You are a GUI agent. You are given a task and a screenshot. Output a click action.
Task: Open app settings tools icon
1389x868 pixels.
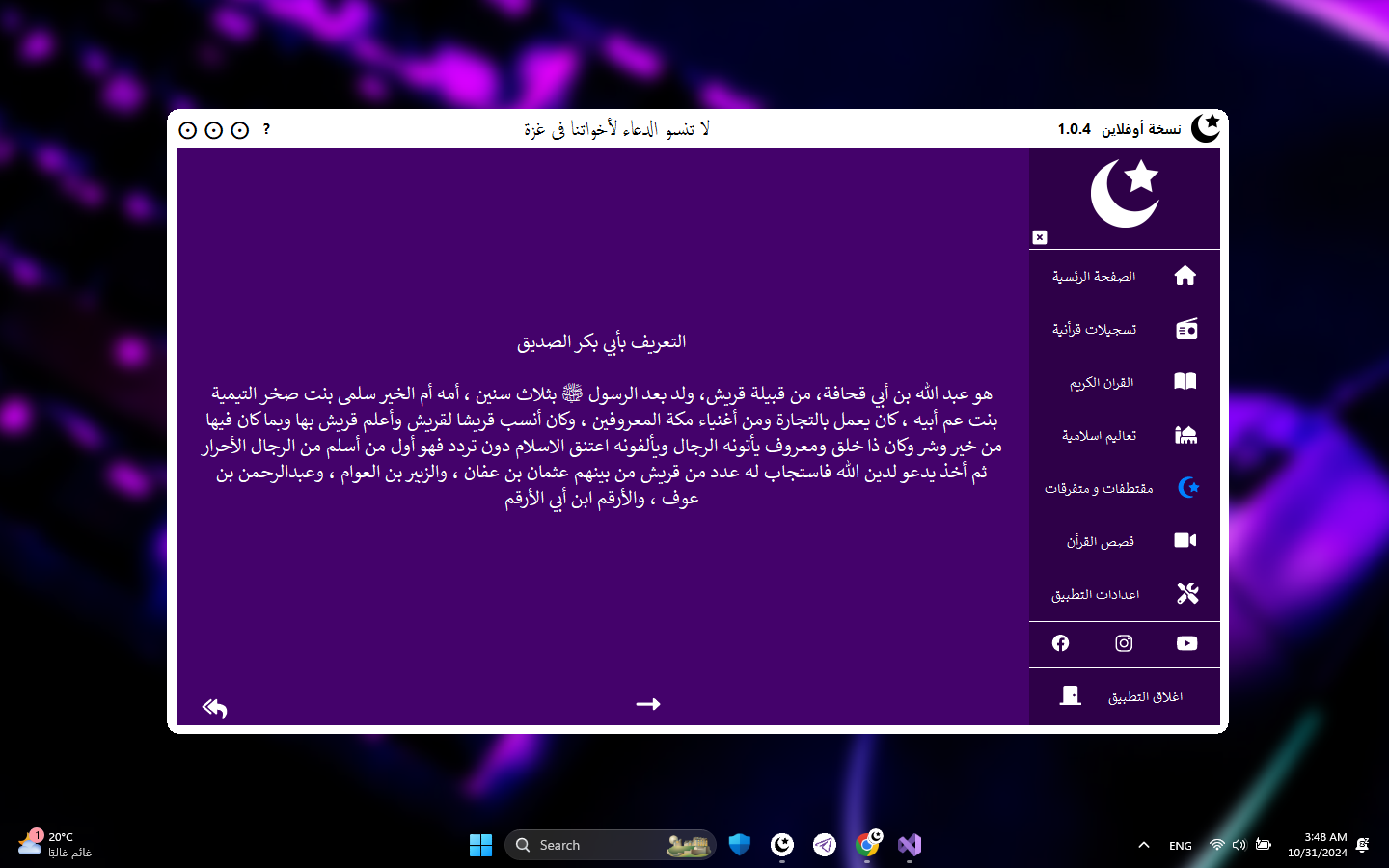(1187, 593)
